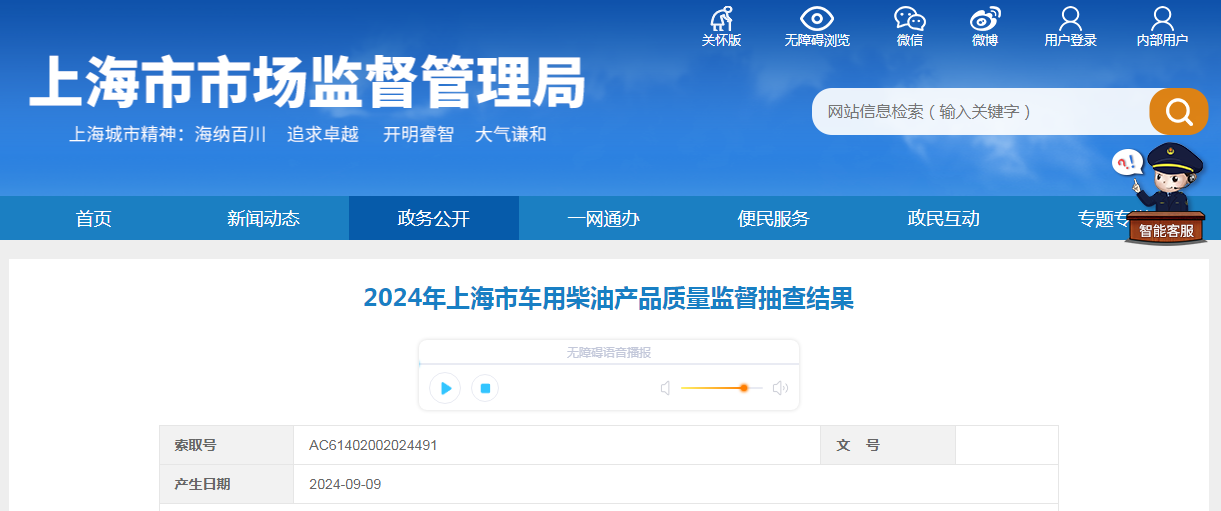Click the 无障碍浏览 eye icon
Image resolution: width=1221 pixels, height=511 pixels.
pyautogui.click(x=817, y=19)
